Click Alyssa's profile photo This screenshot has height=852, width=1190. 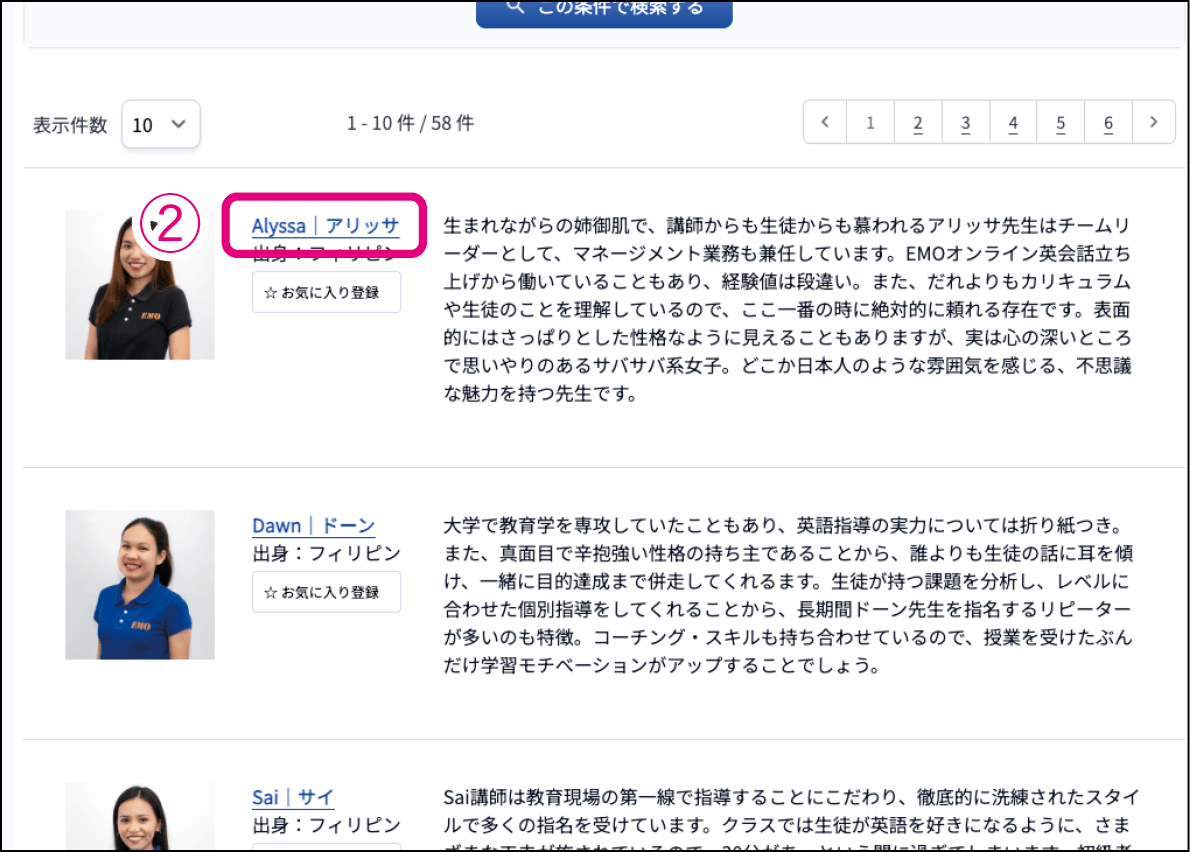[x=140, y=285]
